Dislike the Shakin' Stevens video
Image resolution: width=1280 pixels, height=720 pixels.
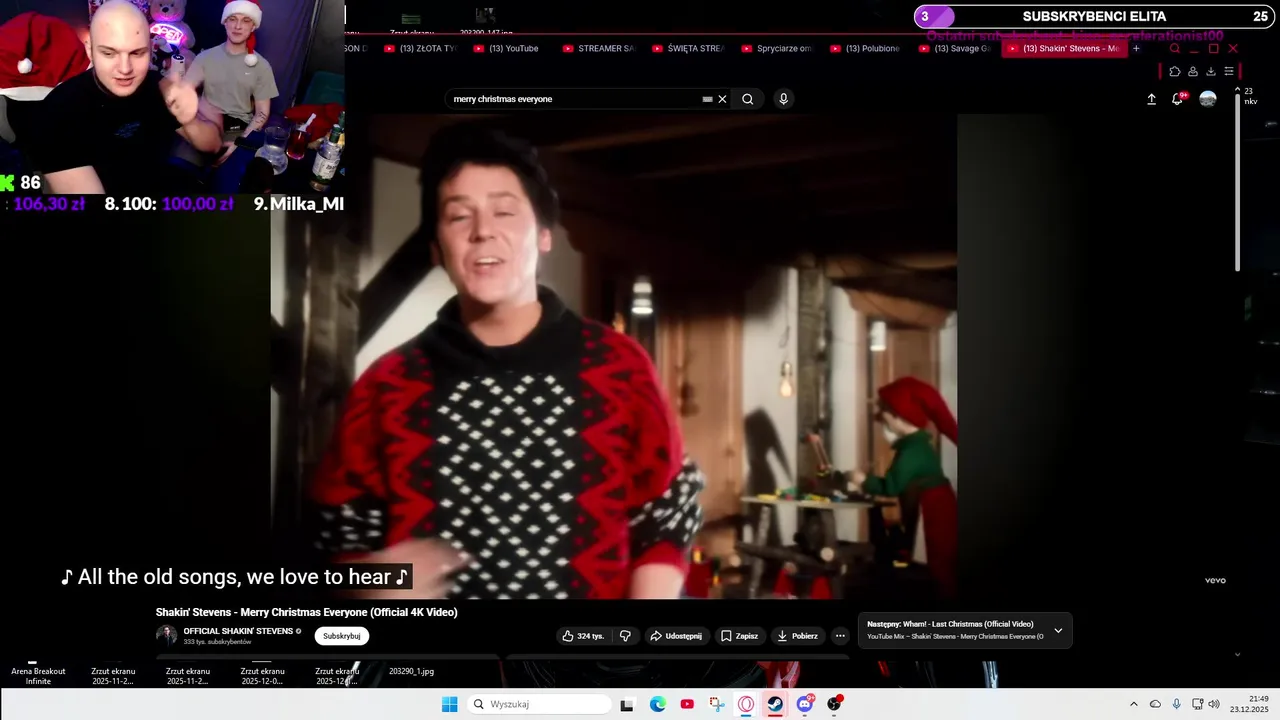click(x=625, y=636)
